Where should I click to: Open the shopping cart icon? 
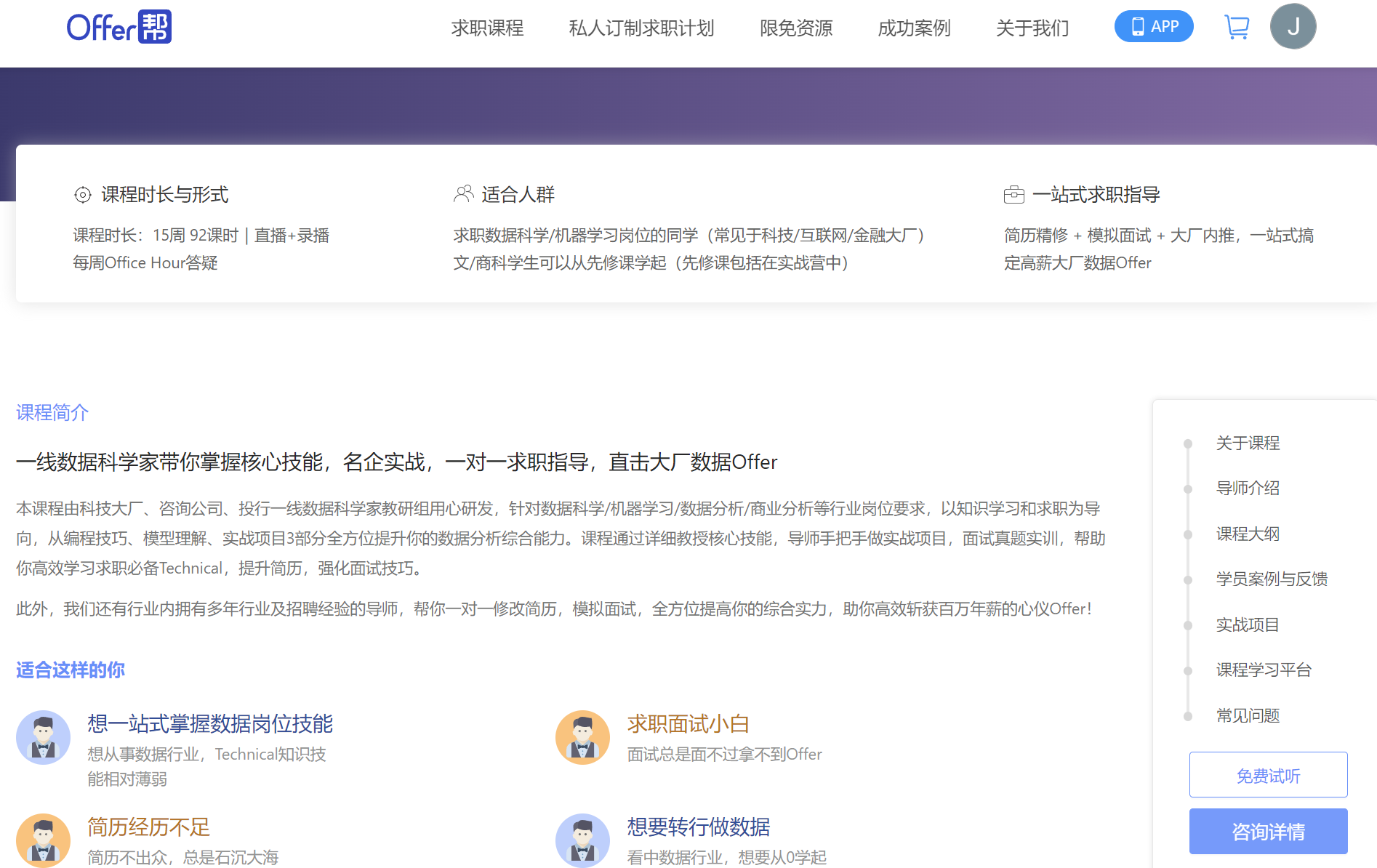[x=1237, y=27]
